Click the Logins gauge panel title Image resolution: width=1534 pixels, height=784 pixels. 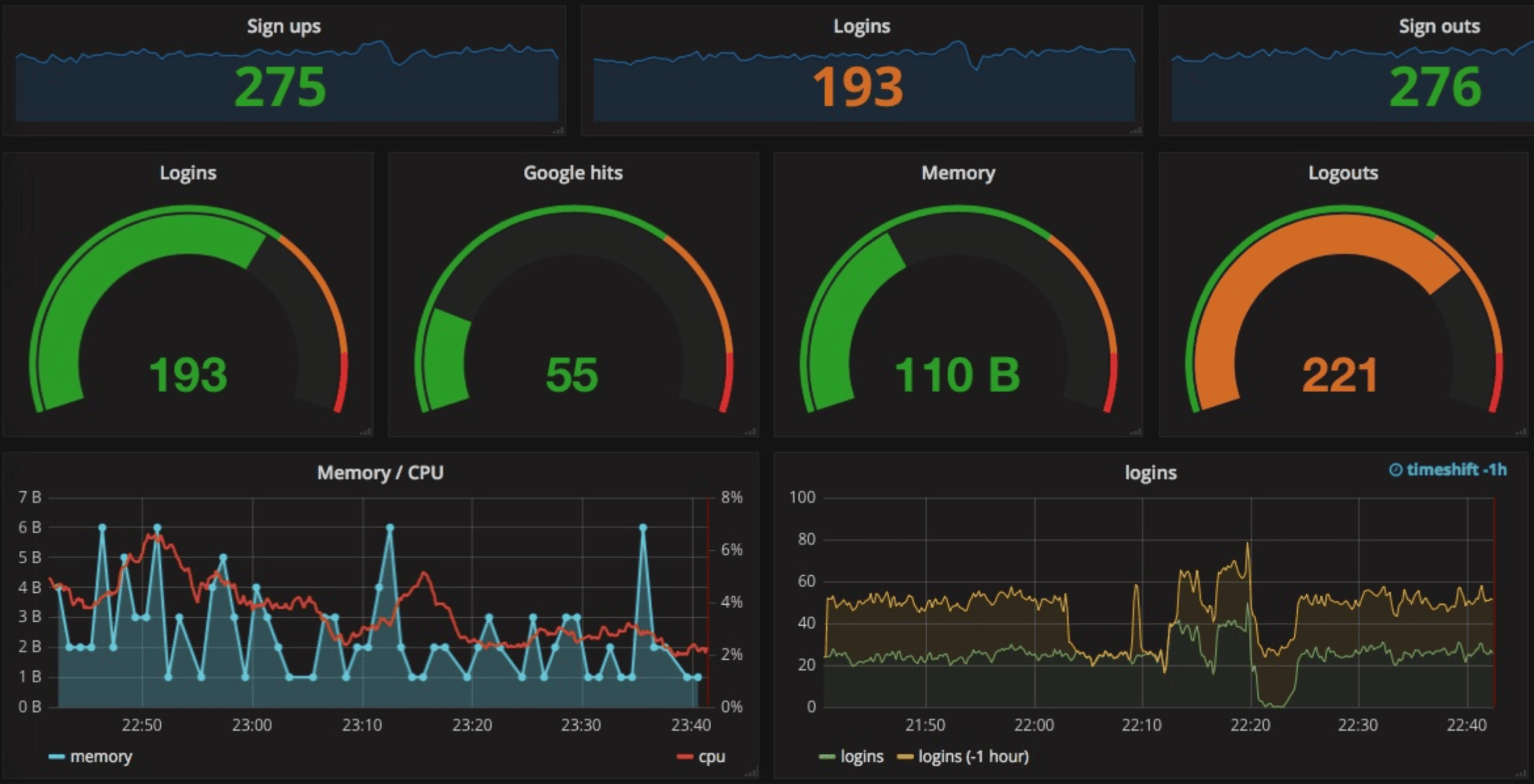coord(188,173)
